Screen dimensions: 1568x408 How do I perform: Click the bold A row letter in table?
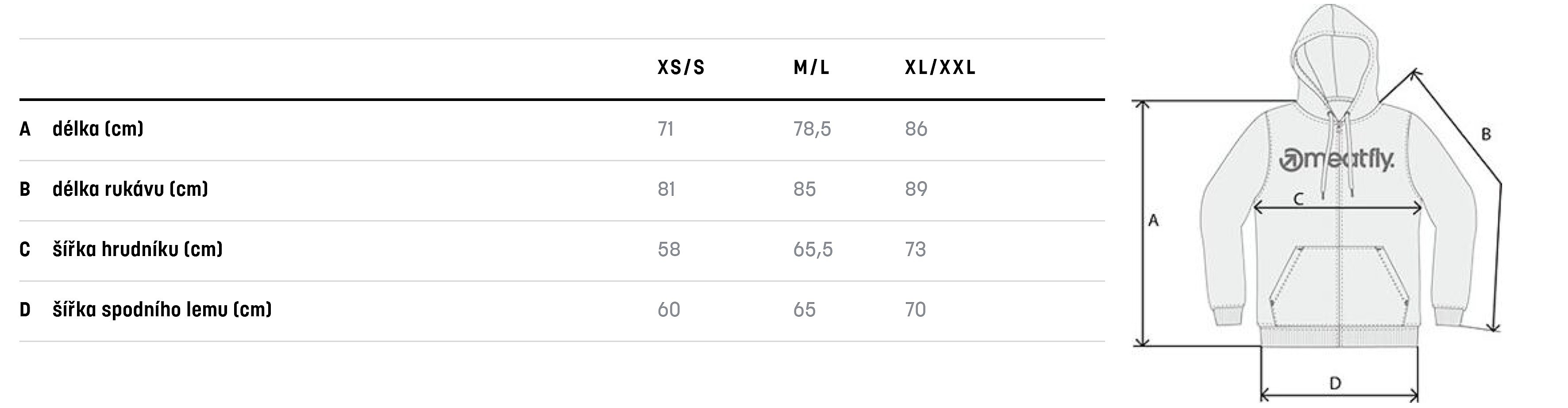[25, 129]
